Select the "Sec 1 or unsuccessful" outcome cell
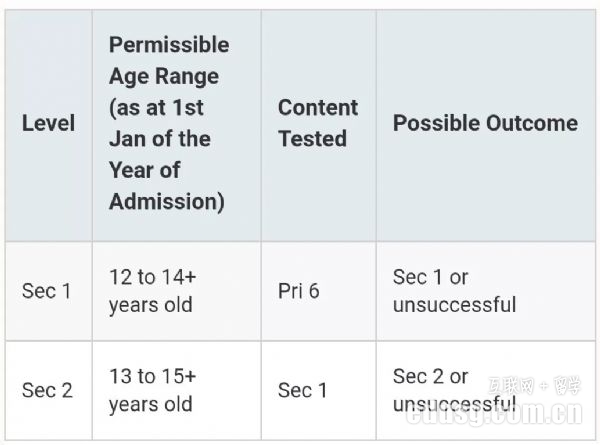The height and width of the screenshot is (445, 600). coord(454,291)
